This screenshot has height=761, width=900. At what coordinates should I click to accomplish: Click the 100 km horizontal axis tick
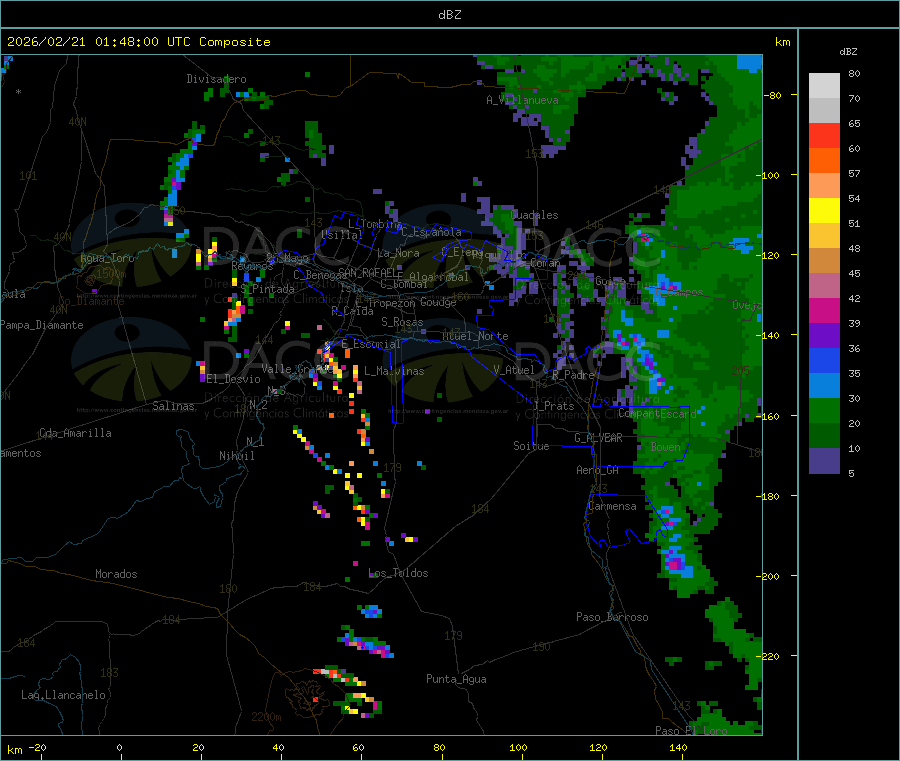tap(518, 747)
